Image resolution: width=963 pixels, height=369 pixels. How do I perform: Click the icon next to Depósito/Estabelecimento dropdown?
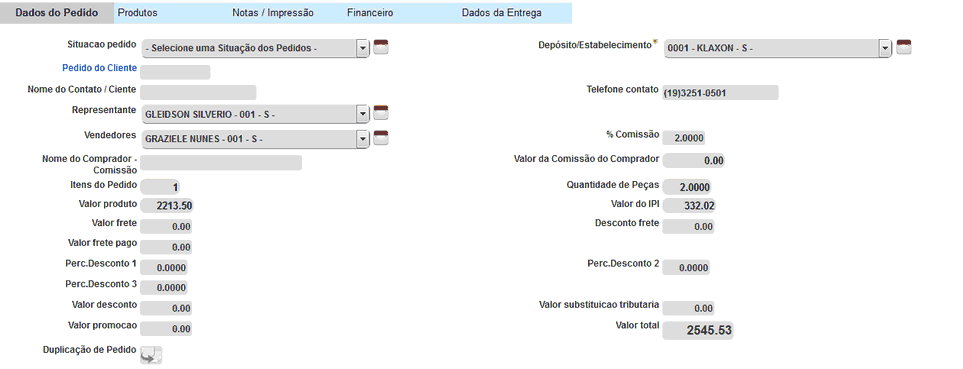click(903, 47)
